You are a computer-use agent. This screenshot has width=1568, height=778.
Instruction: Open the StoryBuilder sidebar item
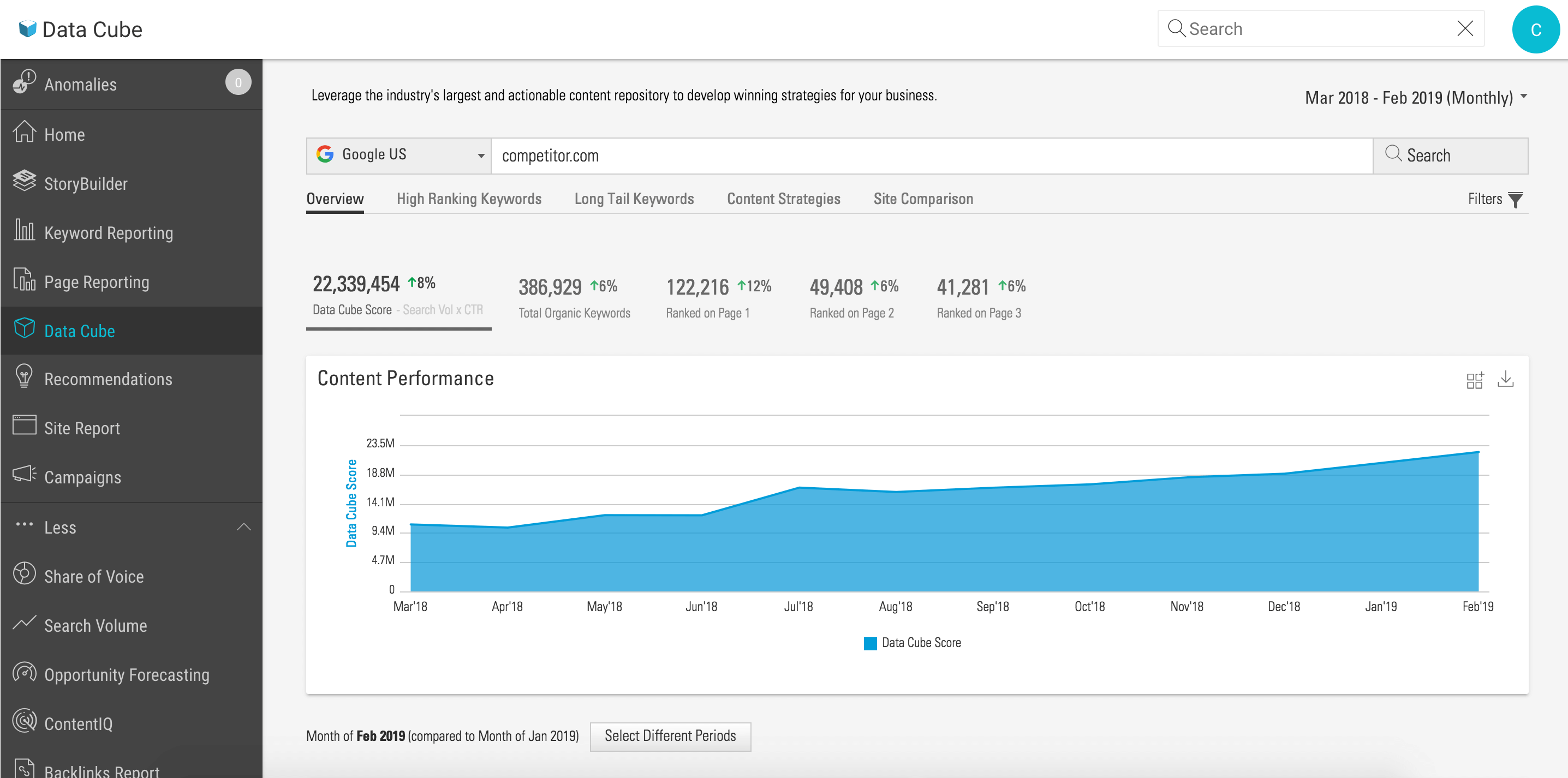tap(132, 183)
